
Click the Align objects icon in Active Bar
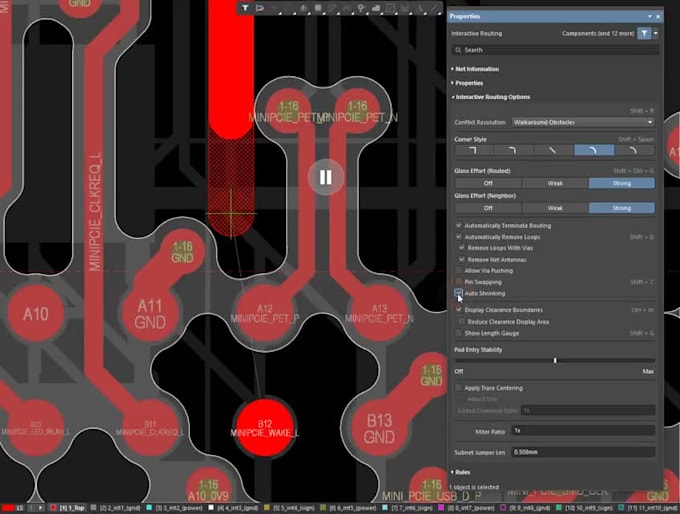[303, 8]
